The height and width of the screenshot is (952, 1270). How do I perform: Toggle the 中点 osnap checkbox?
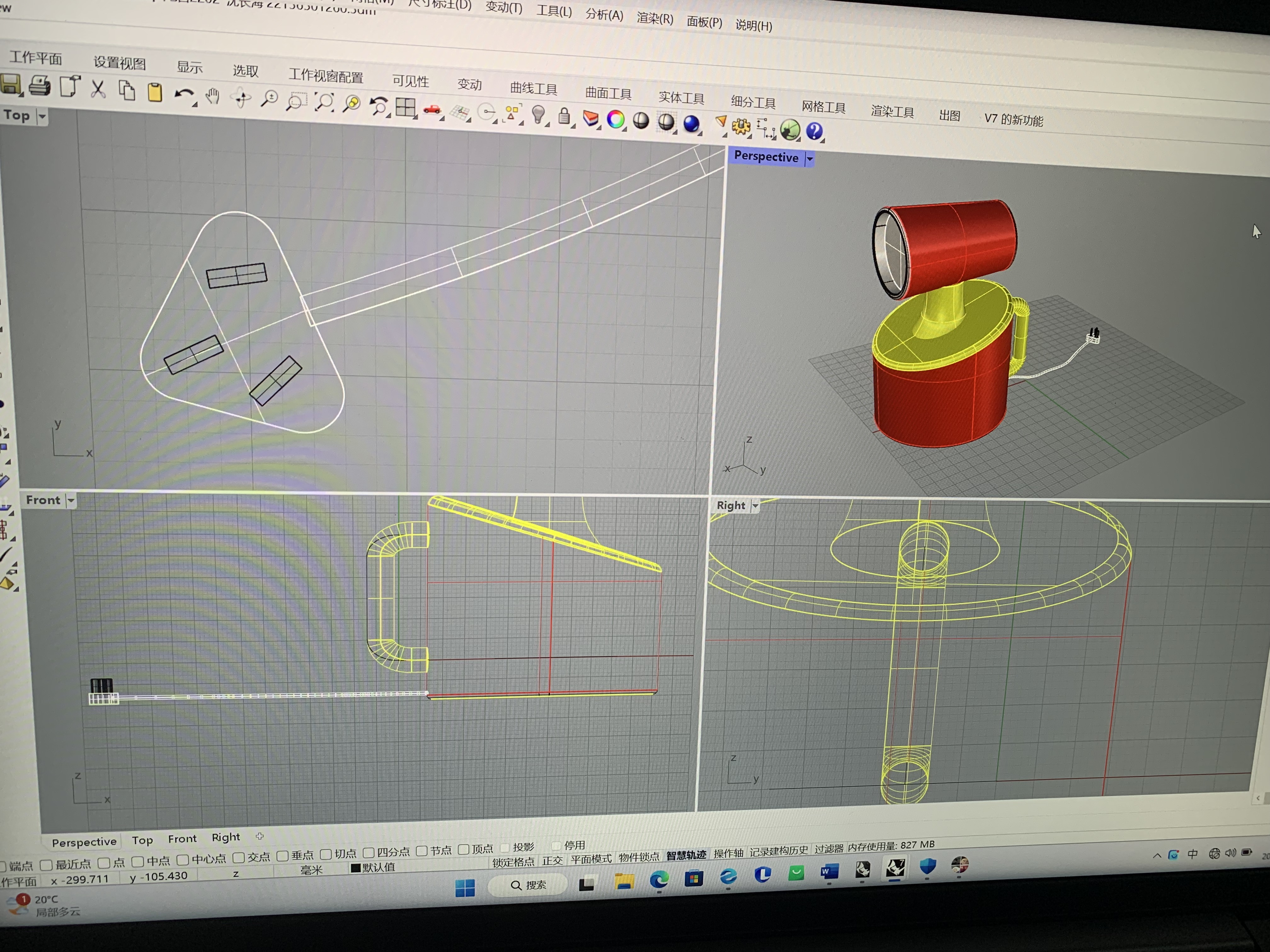click(x=138, y=861)
